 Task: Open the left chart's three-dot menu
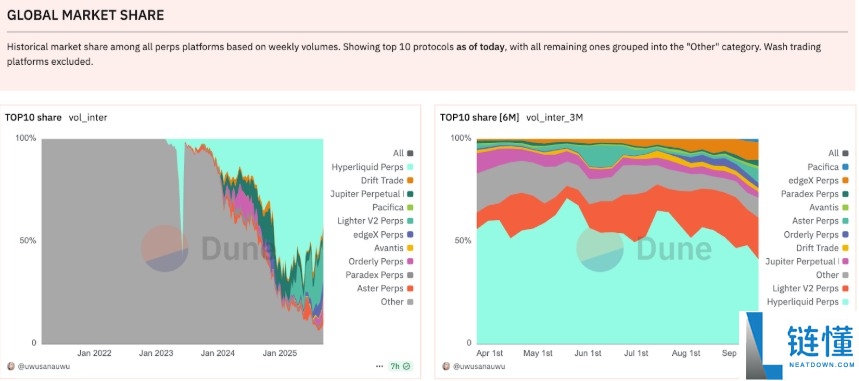coord(380,366)
